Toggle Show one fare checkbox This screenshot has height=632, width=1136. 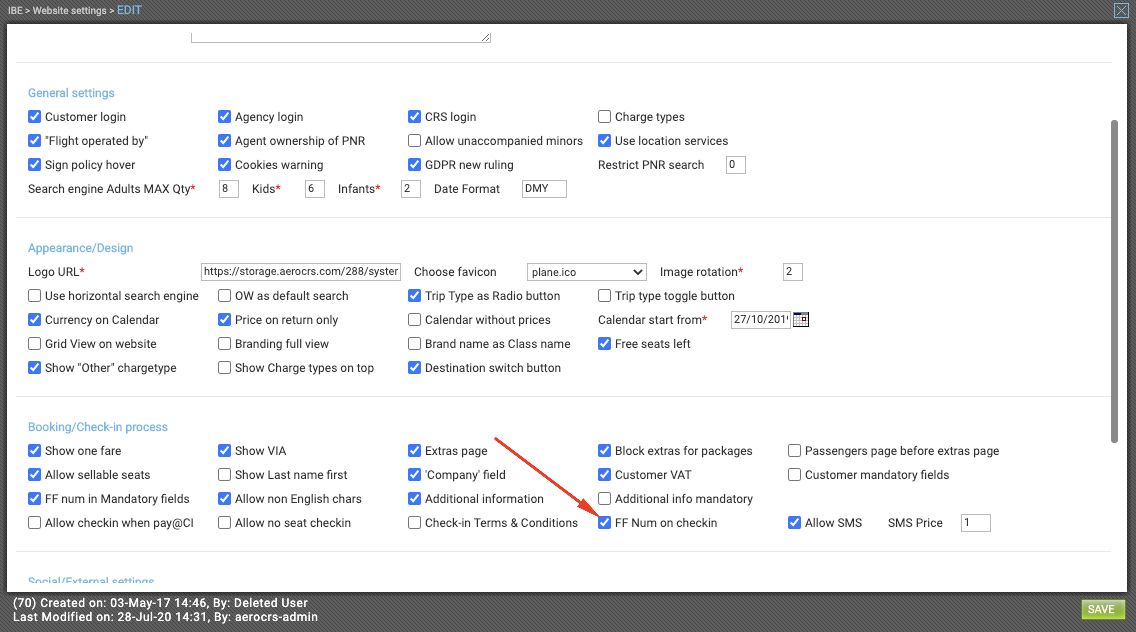coord(34,451)
